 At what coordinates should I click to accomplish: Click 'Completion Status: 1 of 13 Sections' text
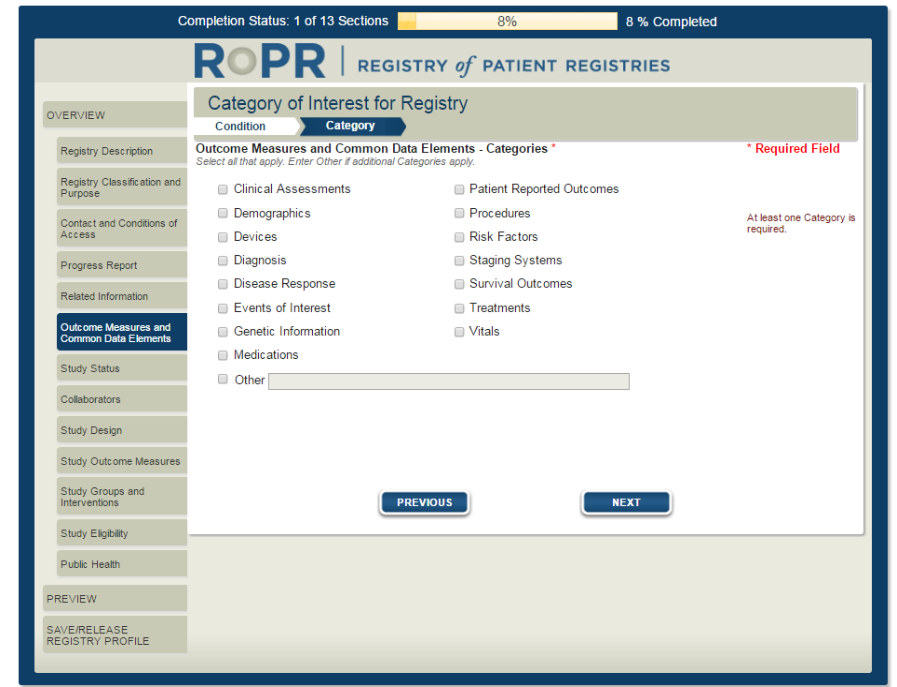283,21
